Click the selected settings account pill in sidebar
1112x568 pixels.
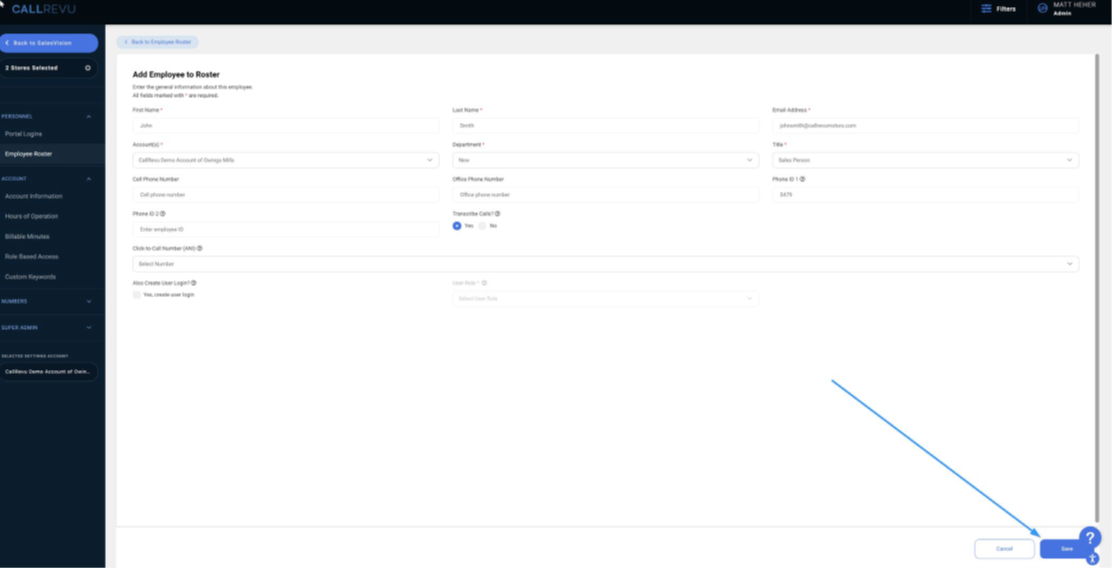pos(48,372)
